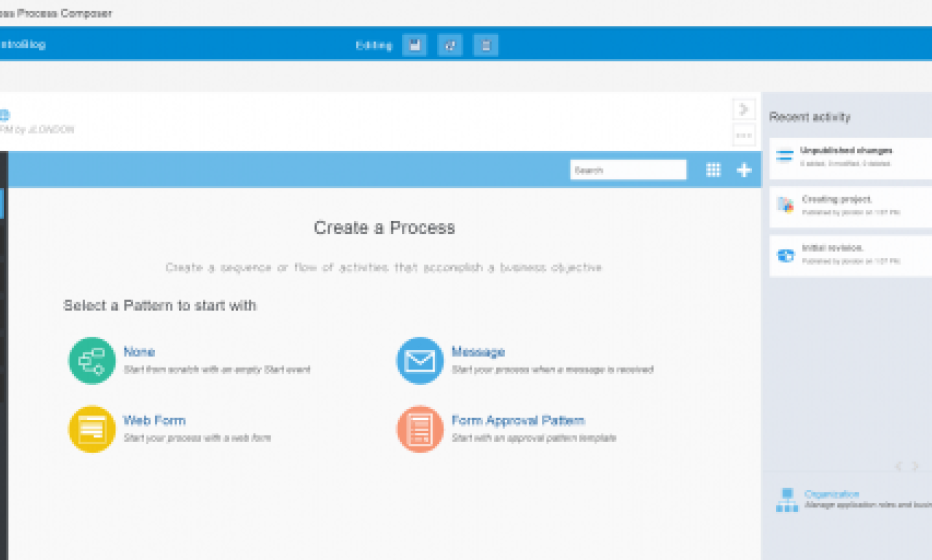Click 'Start with an approval pattern template' text
Viewport: 932px width, 560px height.
click(x=534, y=438)
